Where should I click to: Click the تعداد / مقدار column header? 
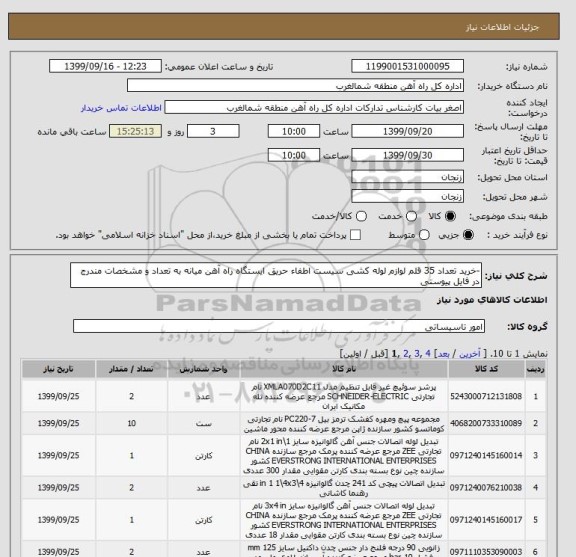click(x=131, y=369)
